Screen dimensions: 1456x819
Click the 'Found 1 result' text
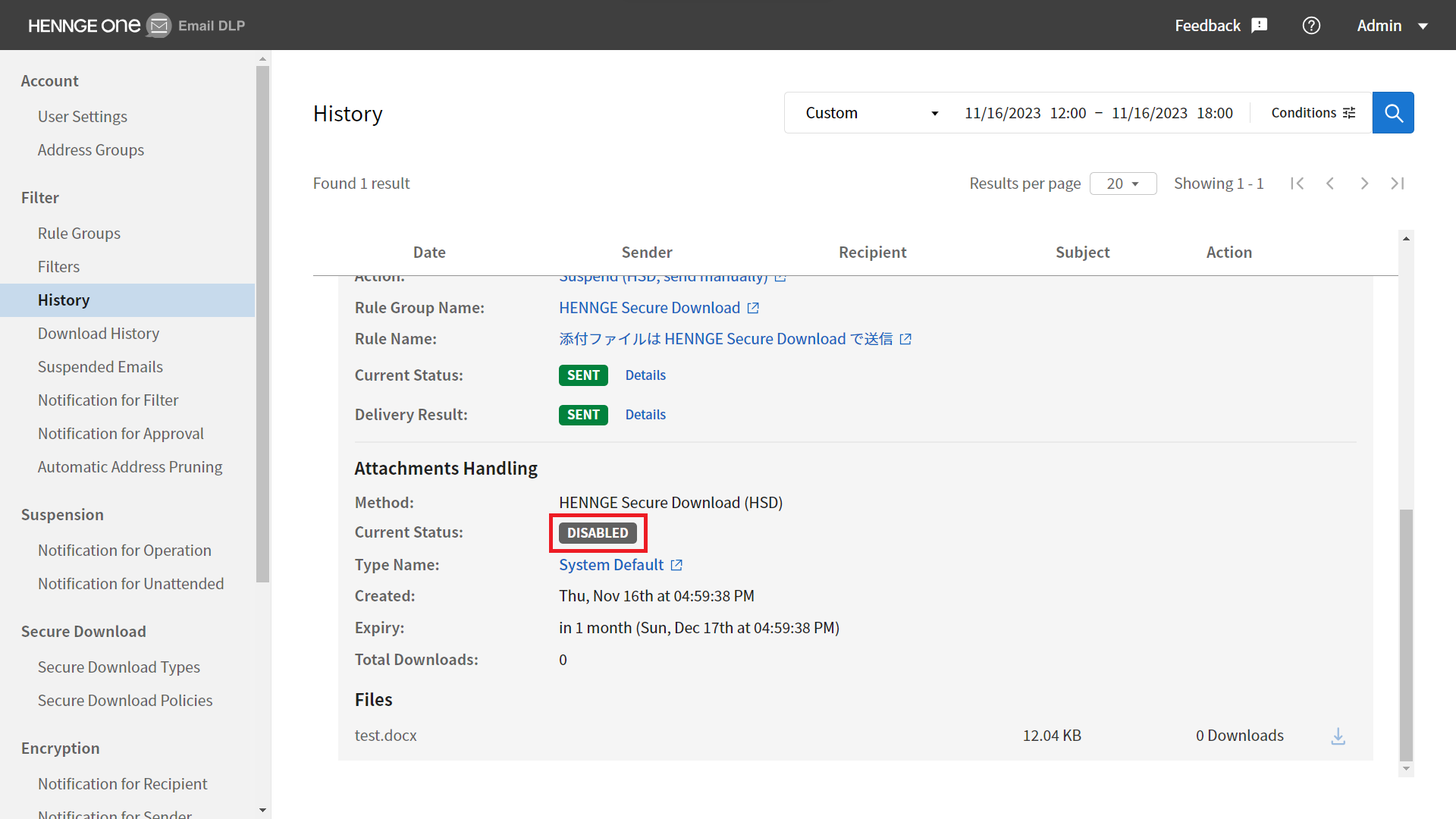361,184
